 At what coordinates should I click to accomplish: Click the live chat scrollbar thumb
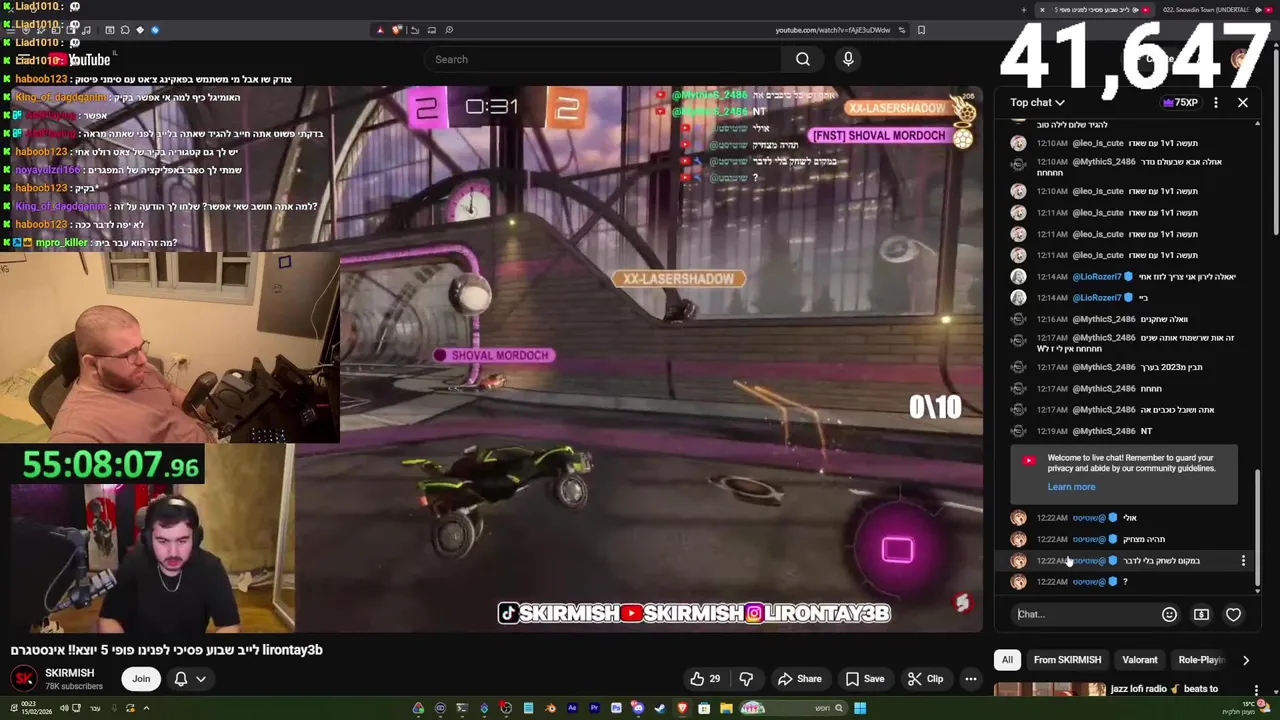(1258, 528)
